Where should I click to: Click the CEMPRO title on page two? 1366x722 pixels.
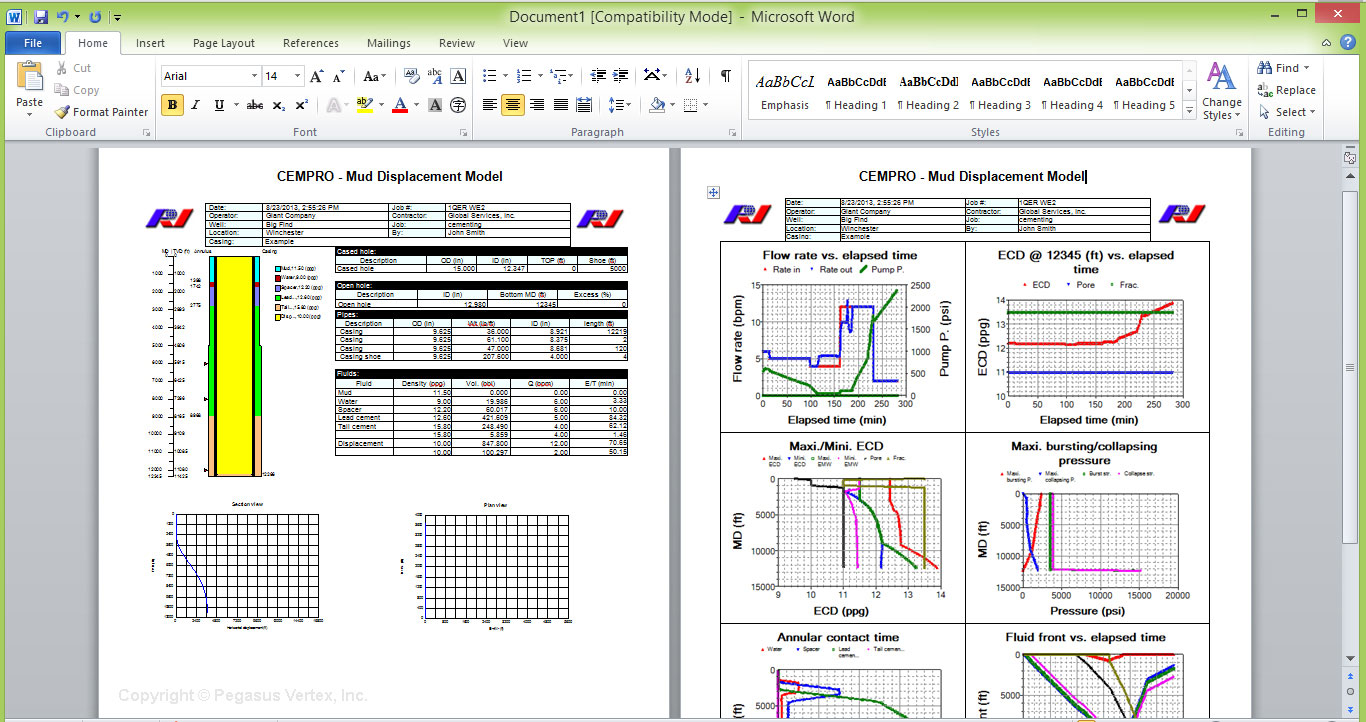coord(972,176)
